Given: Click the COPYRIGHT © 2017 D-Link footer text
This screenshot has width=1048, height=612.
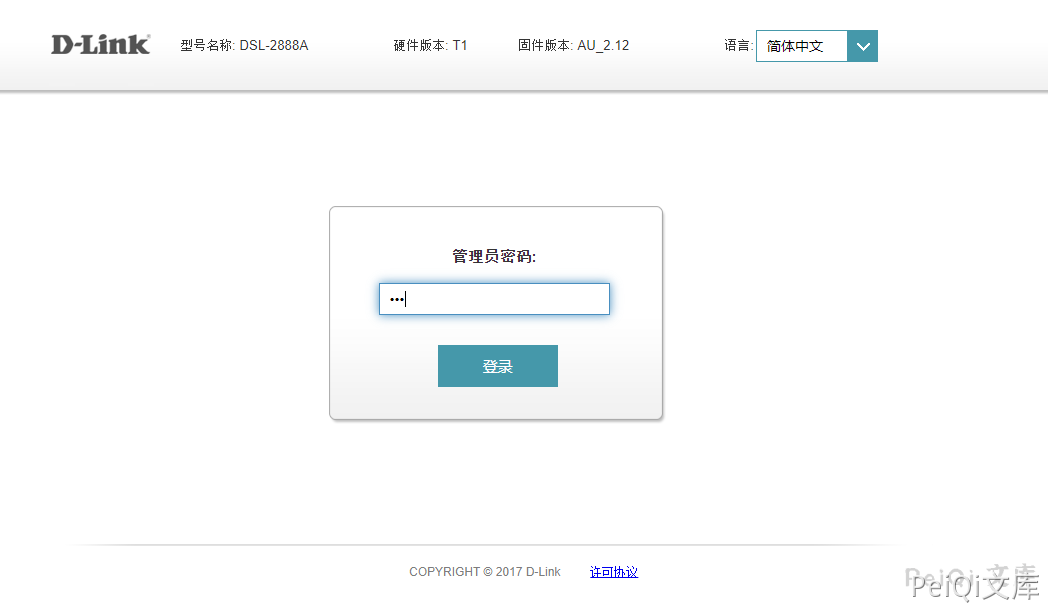Looking at the screenshot, I should tap(484, 572).
